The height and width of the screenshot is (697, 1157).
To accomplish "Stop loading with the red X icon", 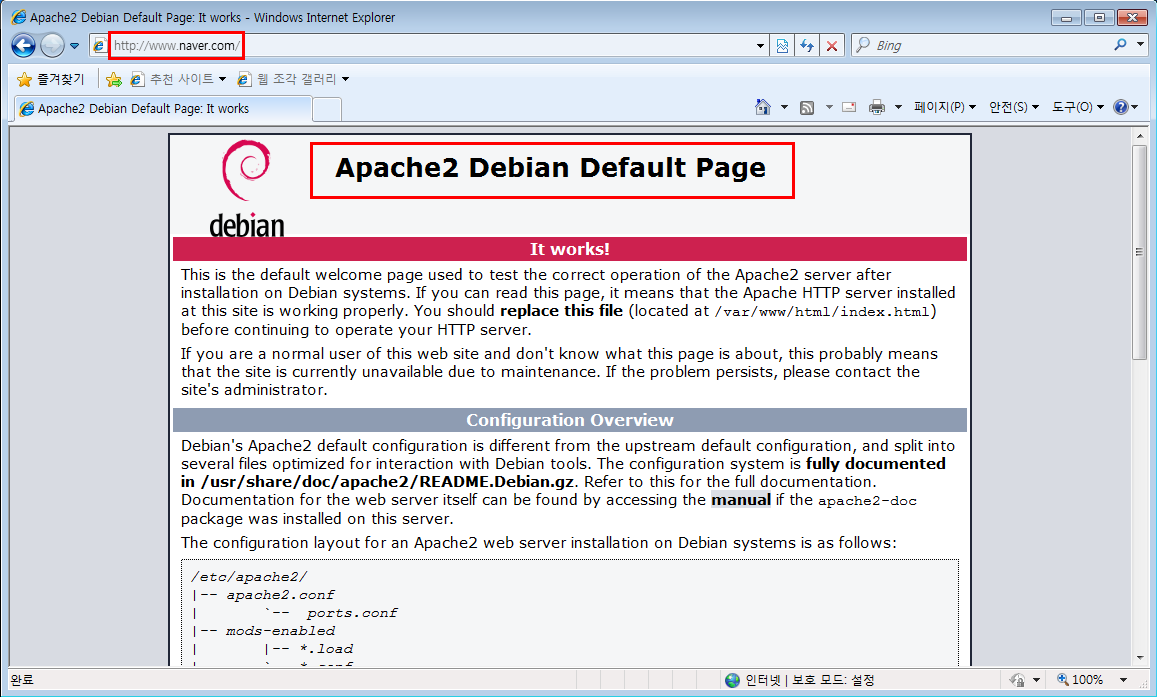I will [x=832, y=46].
